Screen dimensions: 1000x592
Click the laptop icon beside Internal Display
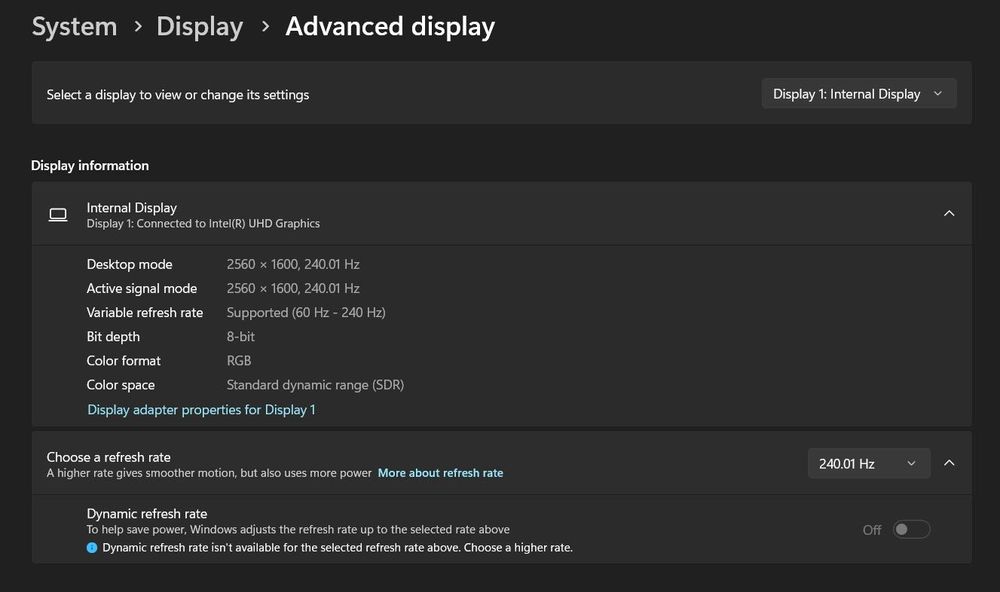tap(58, 214)
